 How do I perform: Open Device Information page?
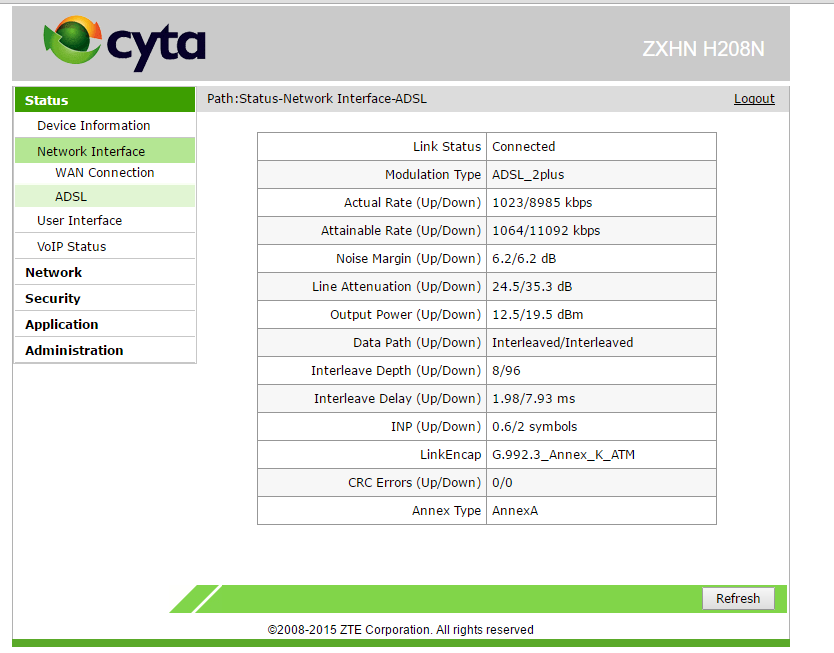click(93, 125)
